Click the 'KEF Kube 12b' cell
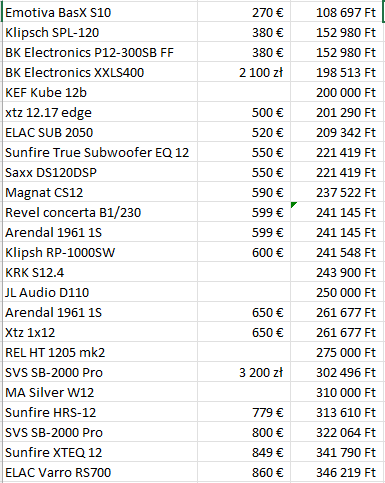The image size is (385, 483). coord(100,92)
